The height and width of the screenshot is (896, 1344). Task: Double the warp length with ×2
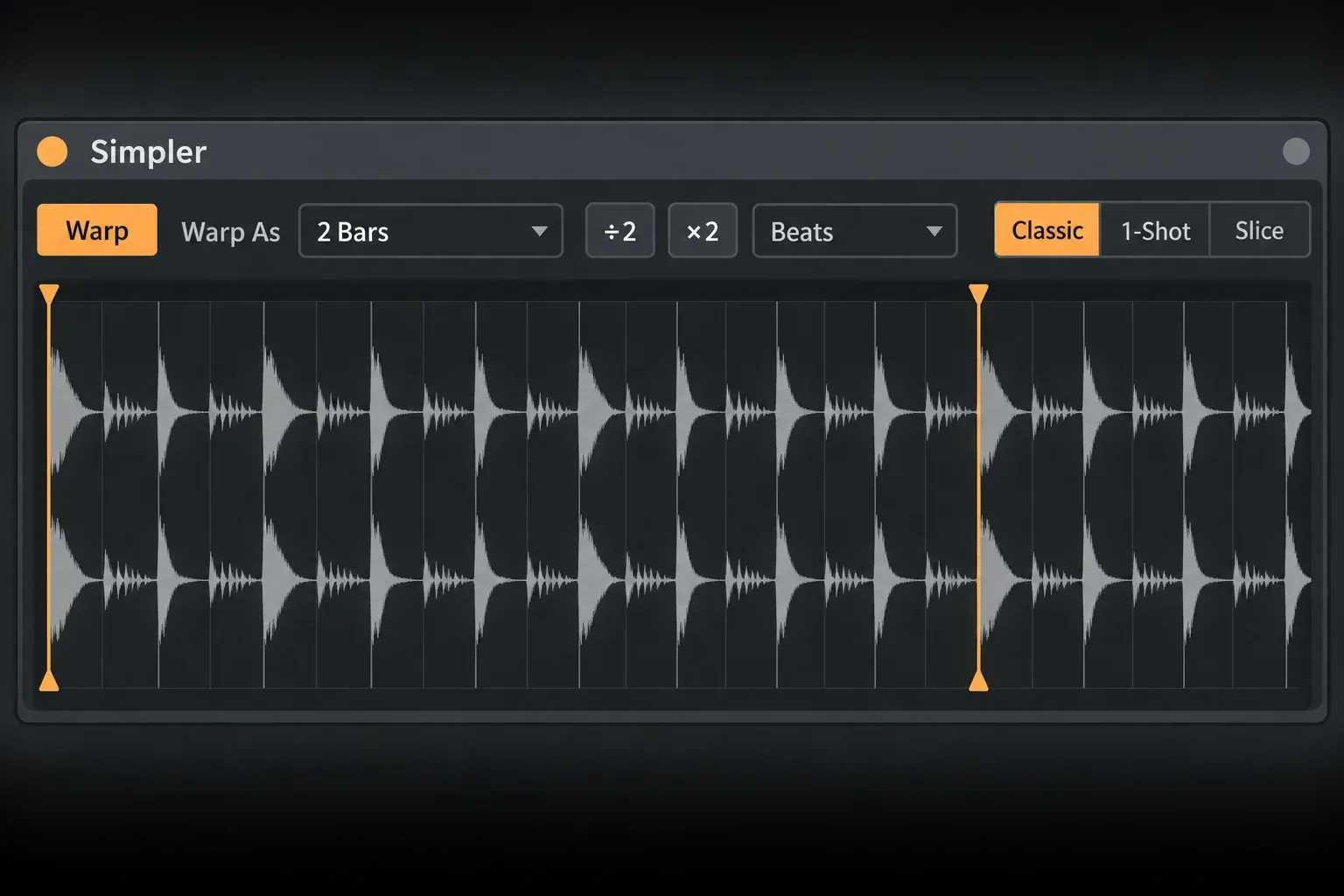point(703,231)
